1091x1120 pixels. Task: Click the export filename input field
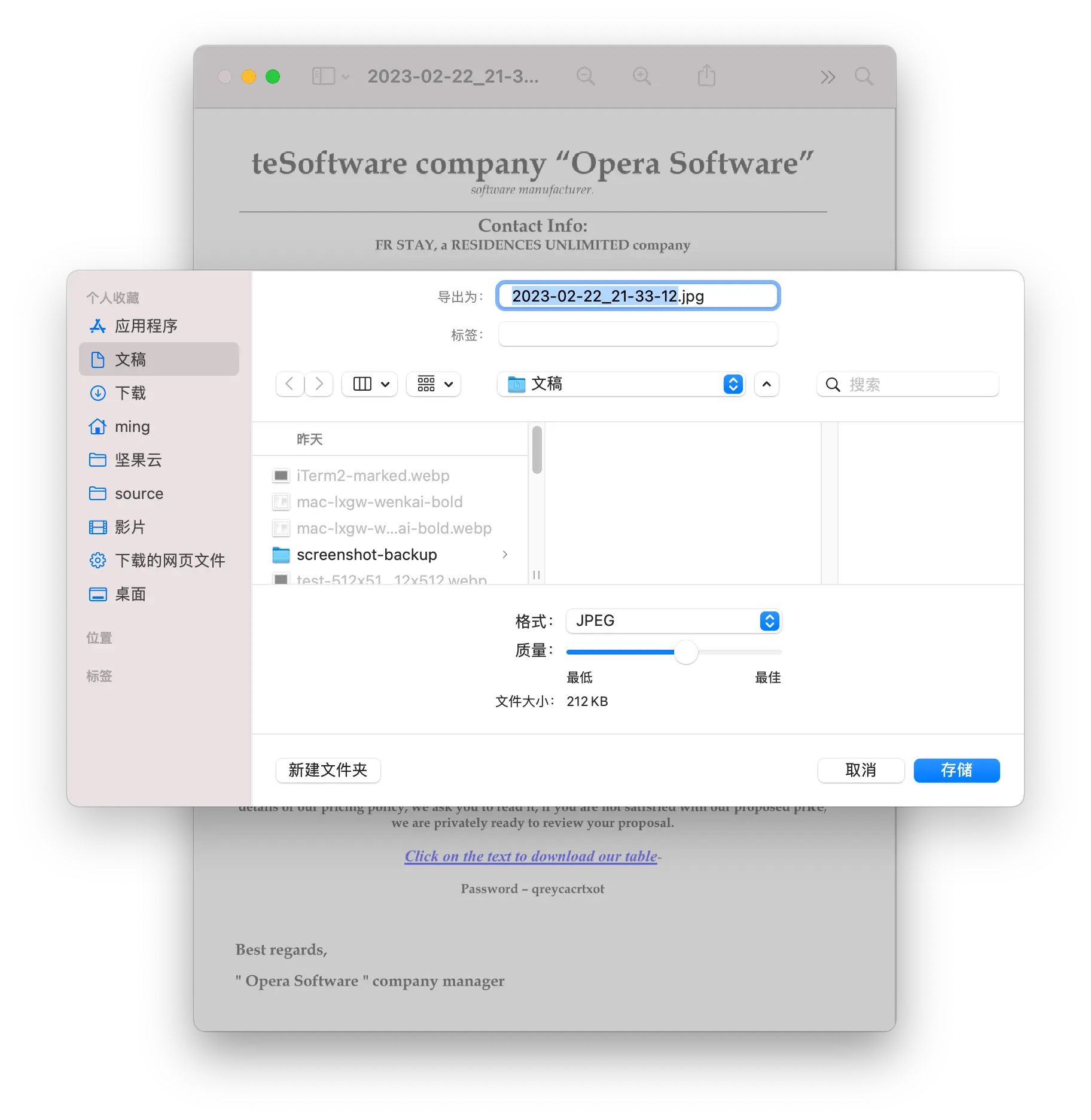[x=638, y=296]
